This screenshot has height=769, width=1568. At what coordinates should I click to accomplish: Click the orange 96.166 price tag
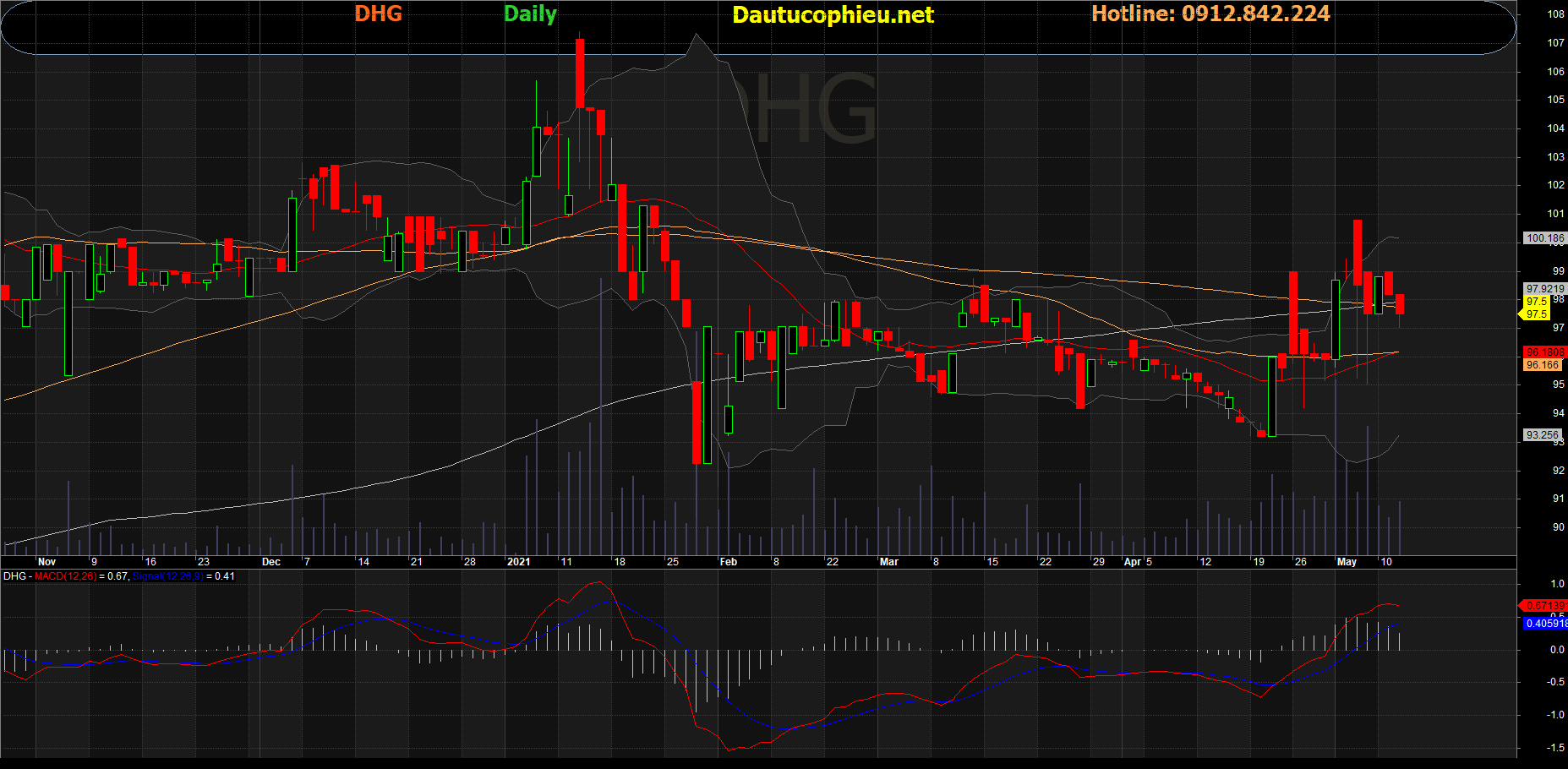(1543, 365)
